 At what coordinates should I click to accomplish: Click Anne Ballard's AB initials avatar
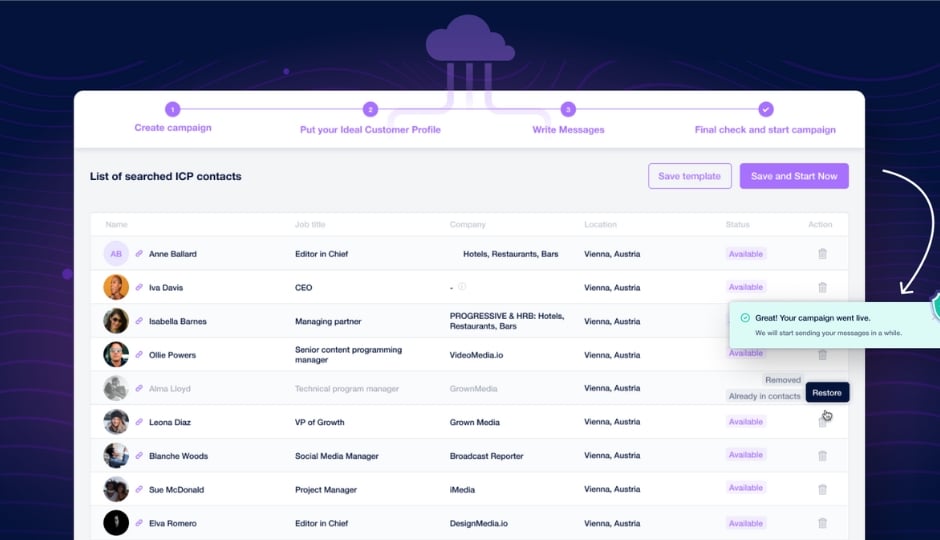116,254
